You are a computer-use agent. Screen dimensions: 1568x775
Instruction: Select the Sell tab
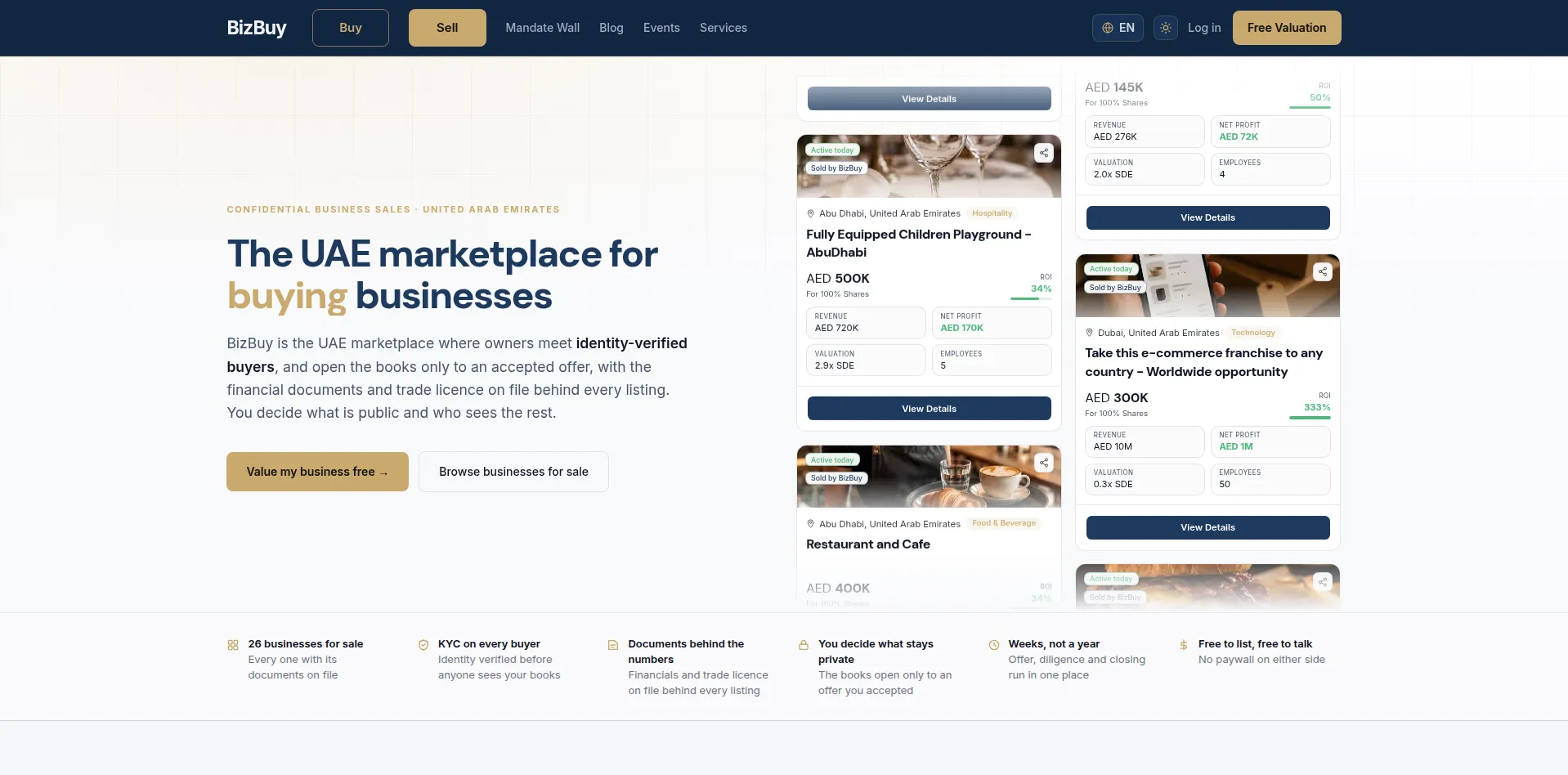447,28
